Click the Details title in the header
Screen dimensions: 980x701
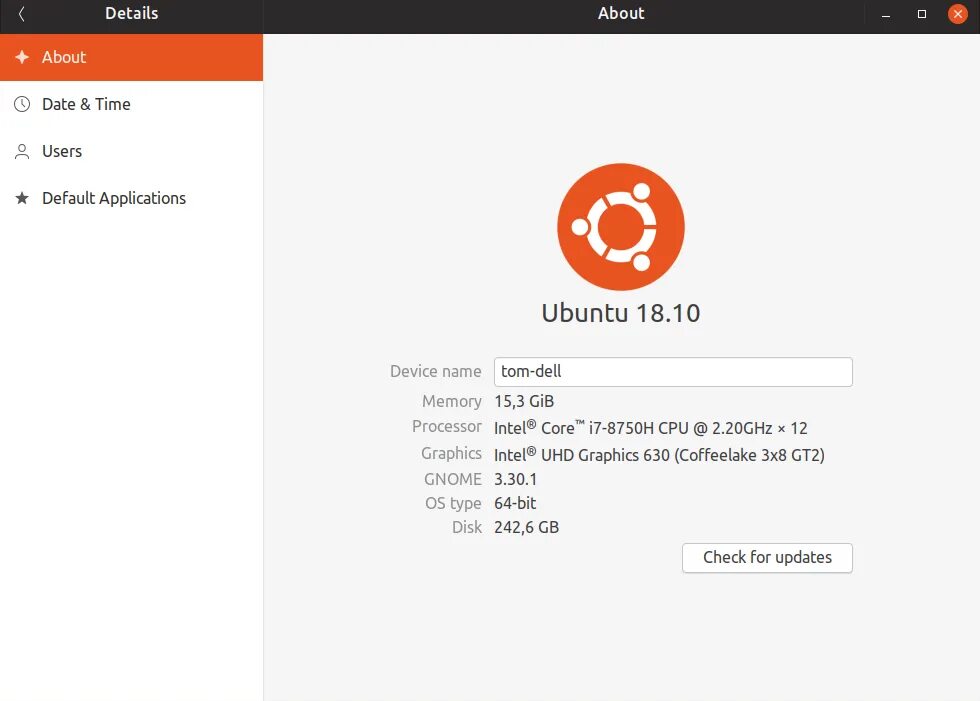(131, 13)
